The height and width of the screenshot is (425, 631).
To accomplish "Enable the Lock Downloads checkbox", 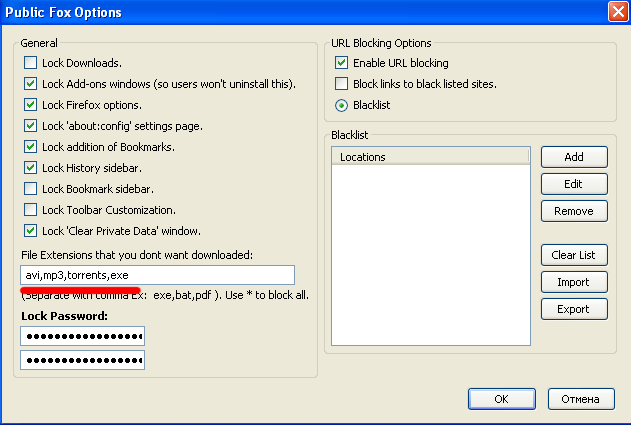I will [x=31, y=63].
